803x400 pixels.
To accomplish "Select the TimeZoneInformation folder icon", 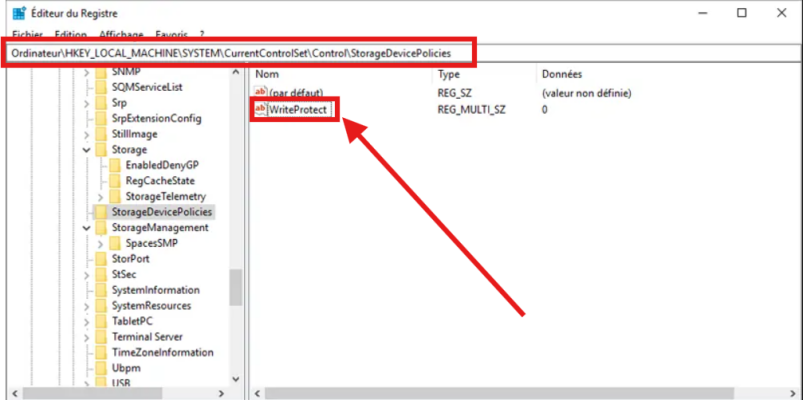I will point(101,352).
